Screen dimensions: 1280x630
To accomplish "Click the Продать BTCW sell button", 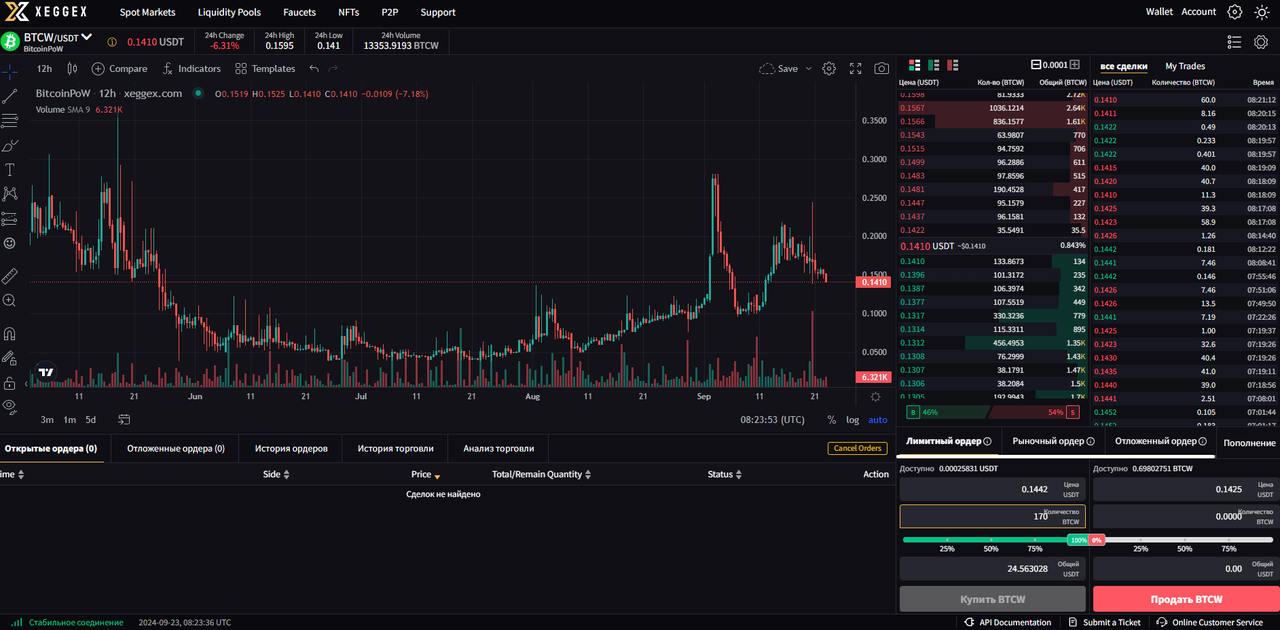I will [1186, 599].
